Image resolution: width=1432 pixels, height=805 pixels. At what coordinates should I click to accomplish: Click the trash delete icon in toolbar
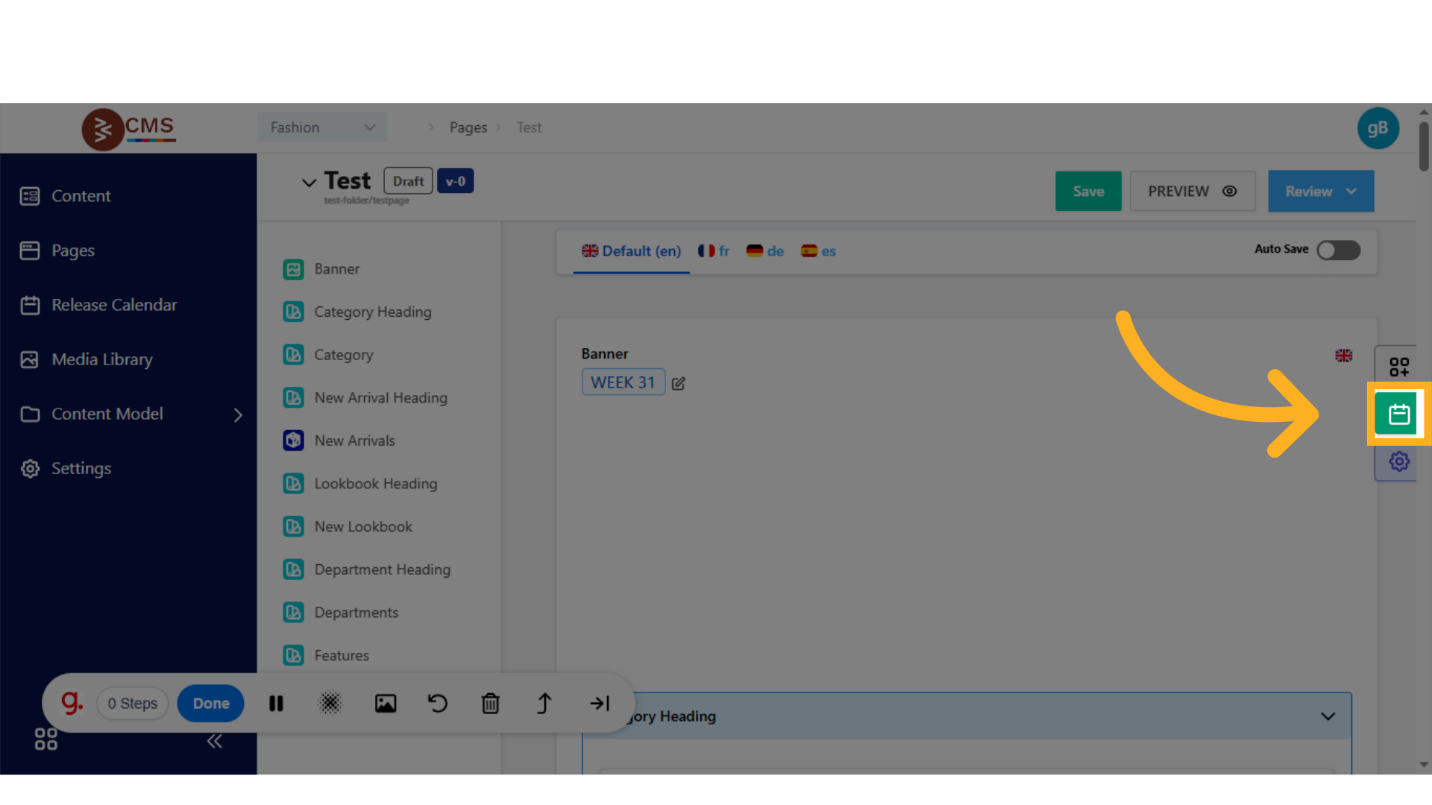pyautogui.click(x=490, y=703)
